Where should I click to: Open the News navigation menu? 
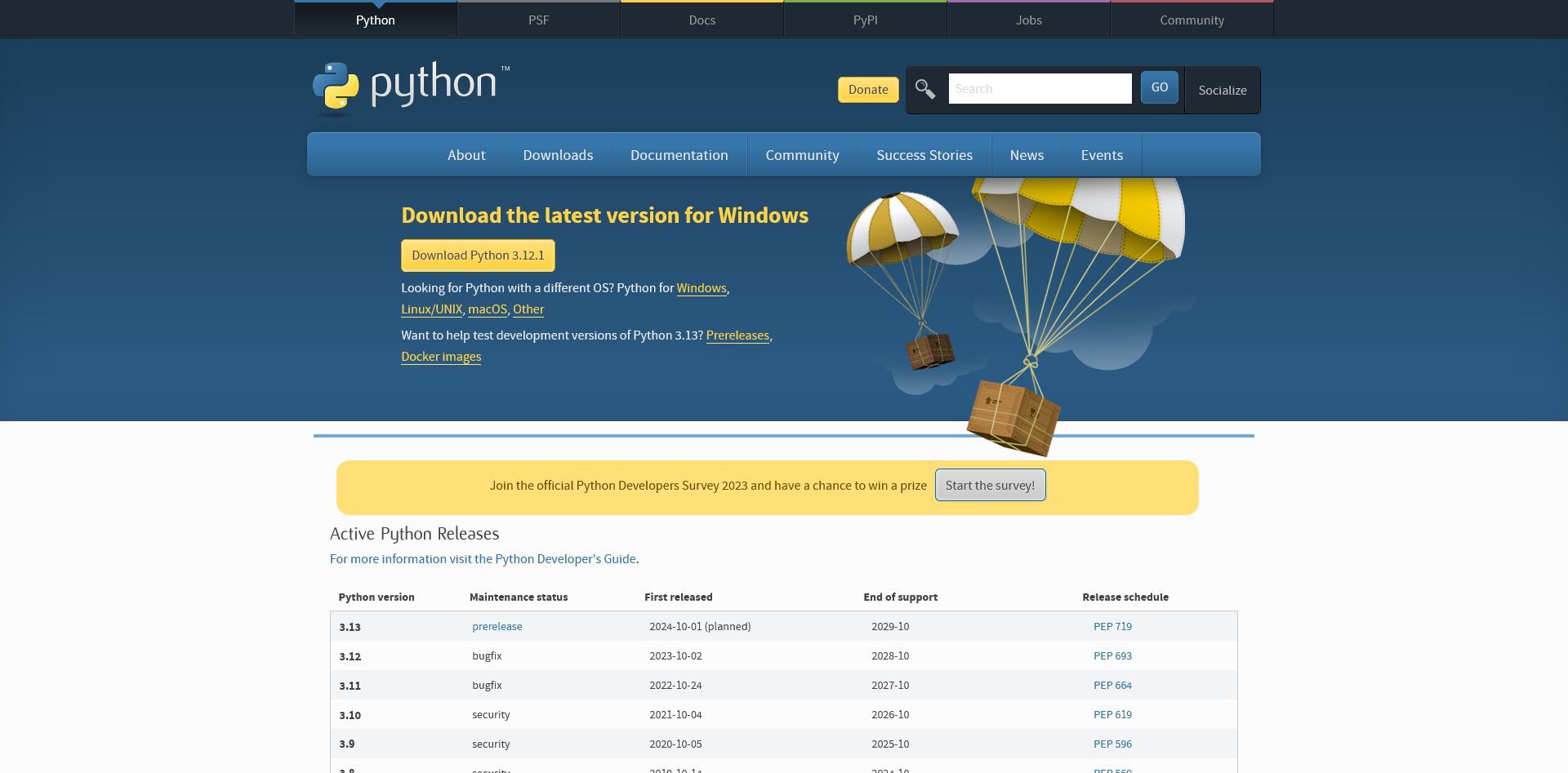(1027, 155)
